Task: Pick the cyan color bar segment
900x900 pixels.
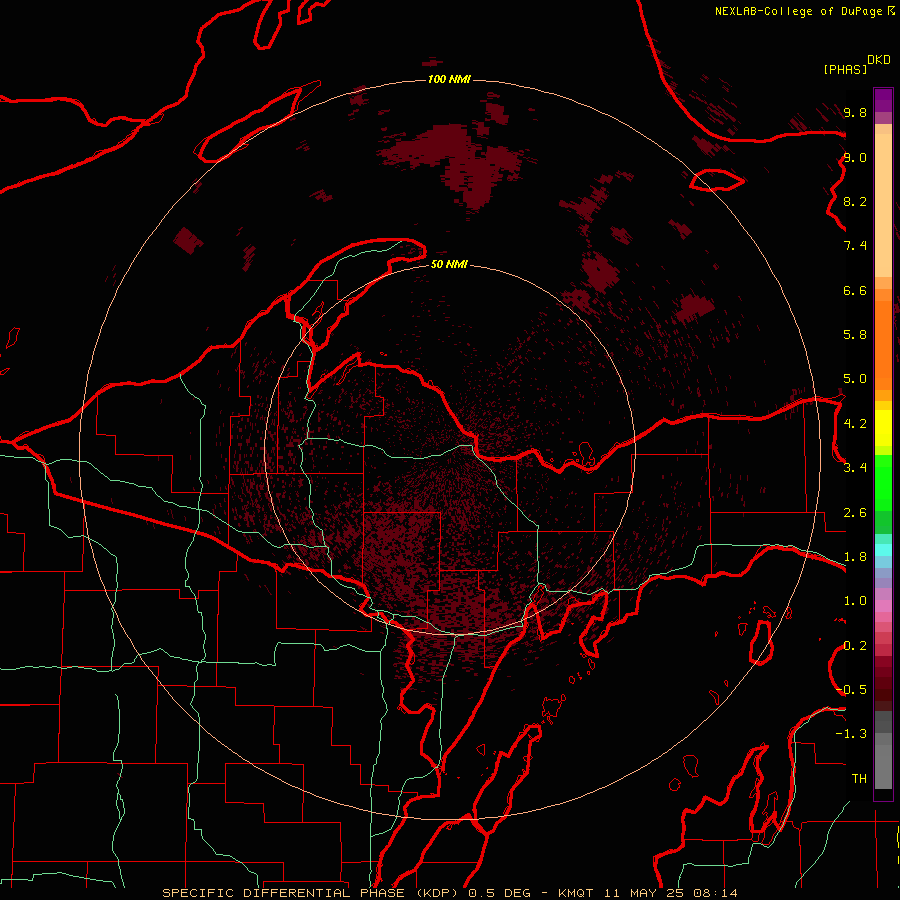Action: tap(883, 550)
